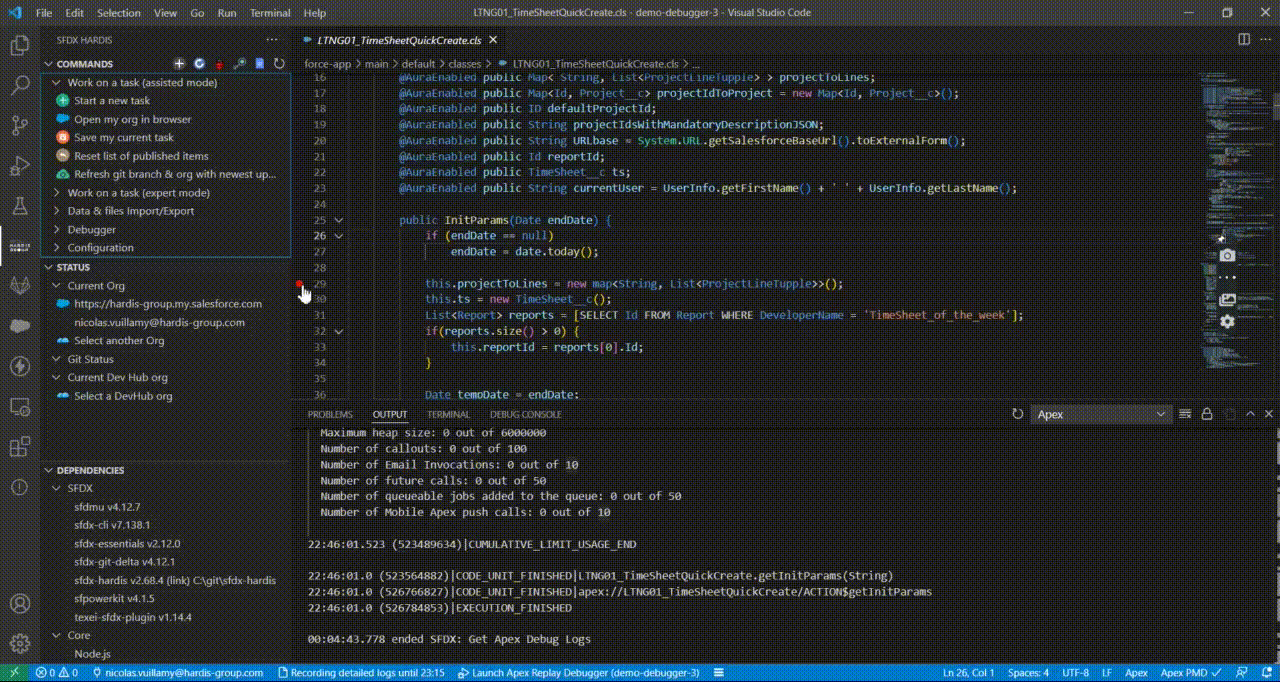Open the Run menu

click(x=227, y=13)
